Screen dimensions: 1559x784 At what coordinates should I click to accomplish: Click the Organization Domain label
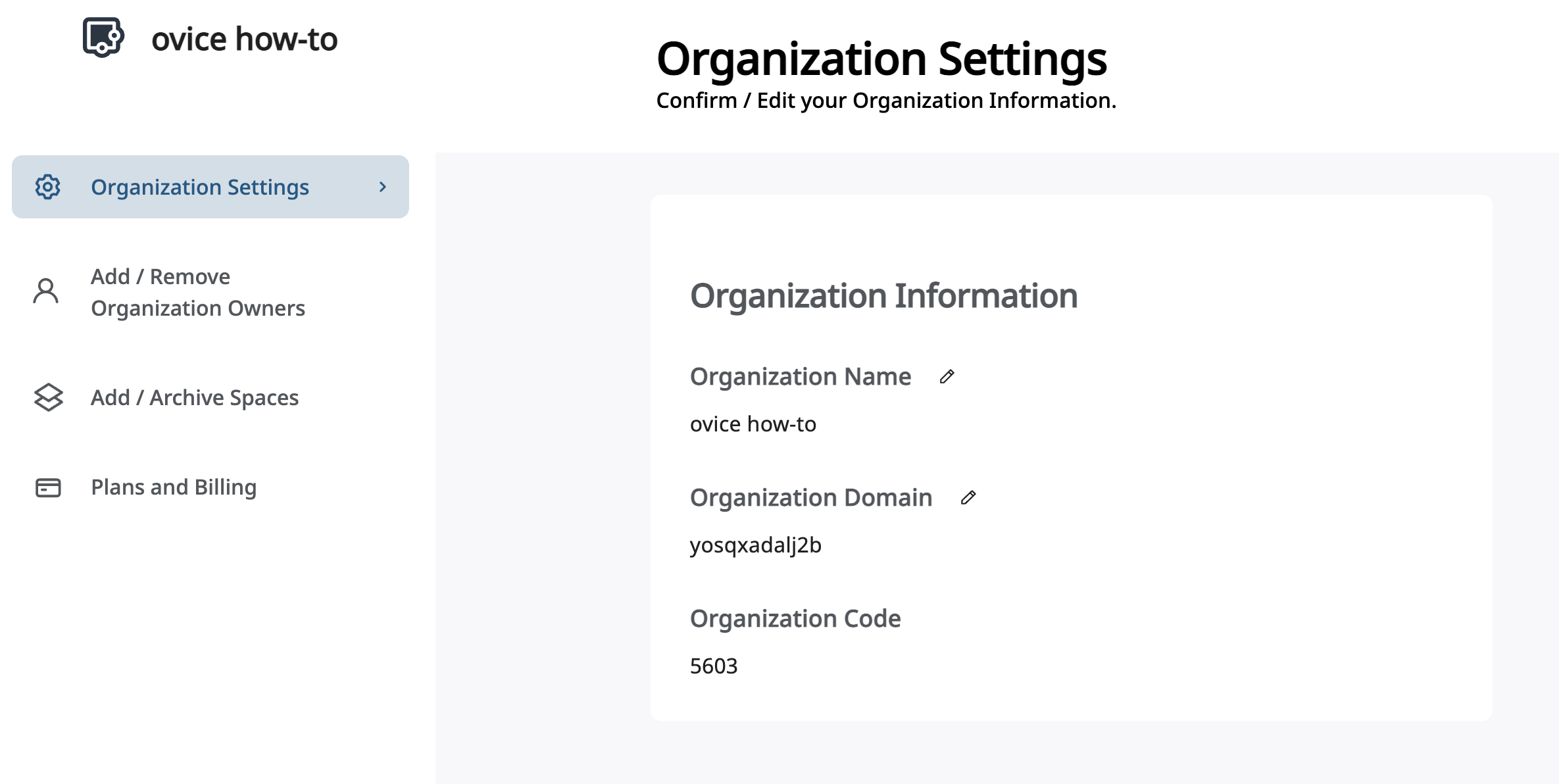[810, 498]
